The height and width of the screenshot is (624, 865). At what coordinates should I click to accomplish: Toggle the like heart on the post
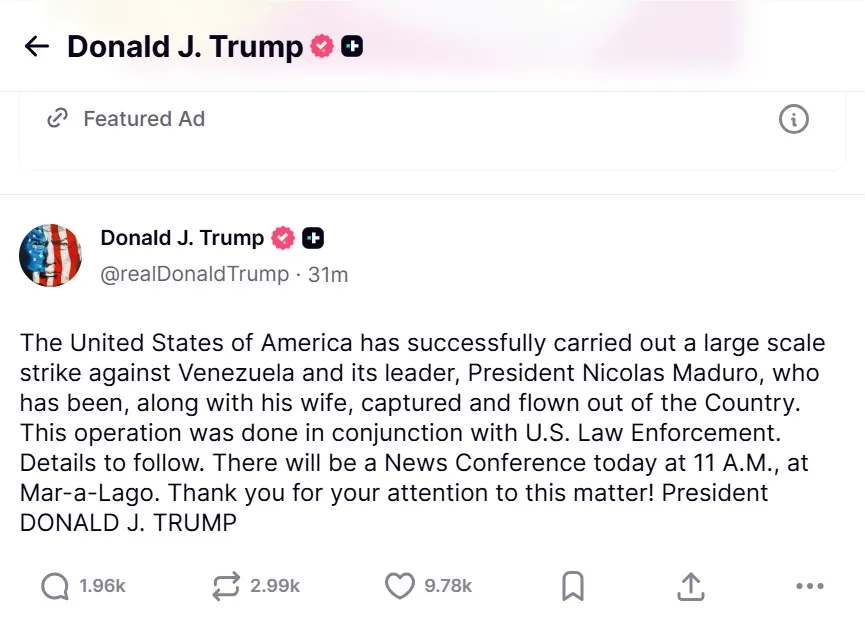tap(399, 587)
